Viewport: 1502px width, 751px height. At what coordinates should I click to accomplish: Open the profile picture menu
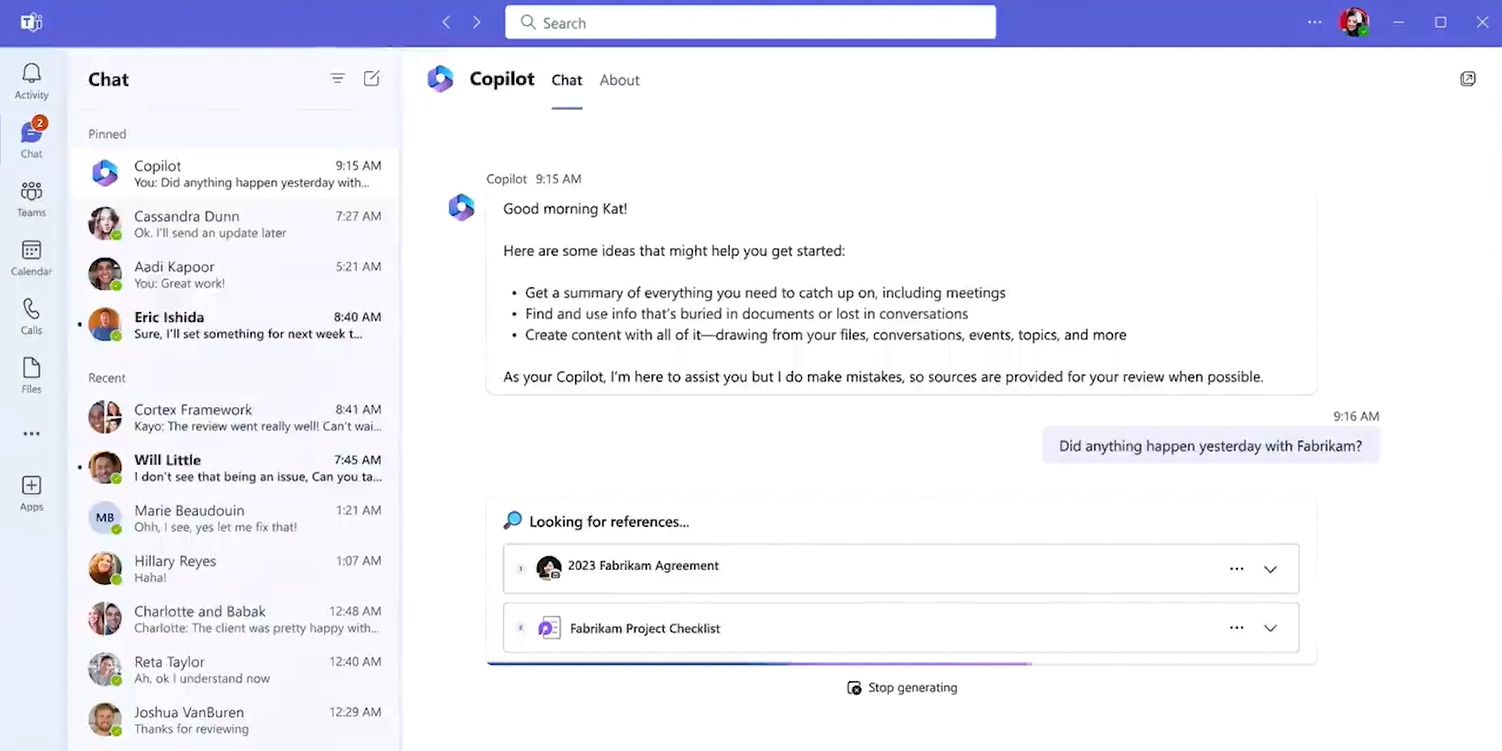click(x=1354, y=22)
